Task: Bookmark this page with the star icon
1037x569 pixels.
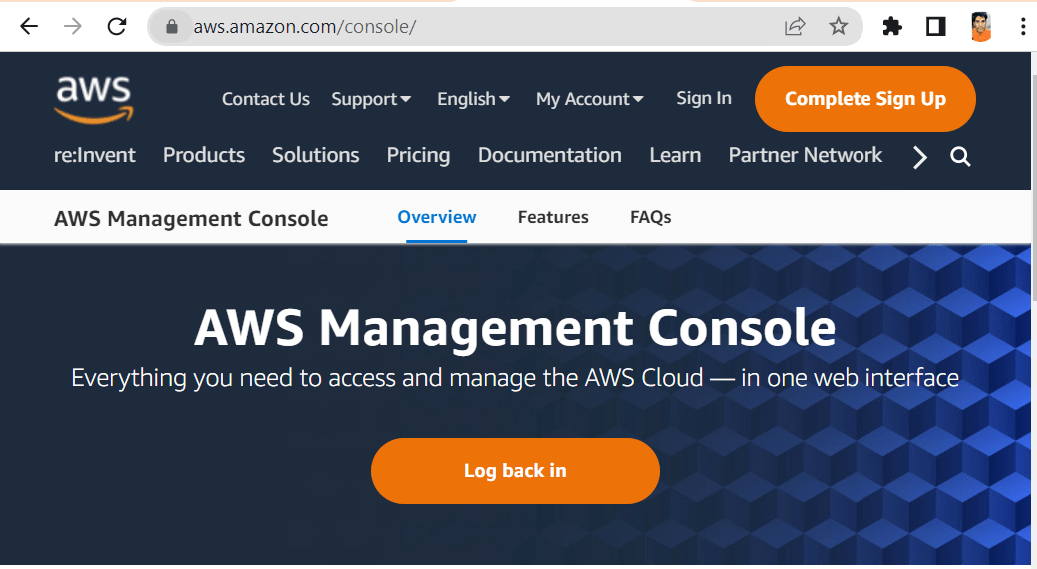Action: [x=838, y=27]
